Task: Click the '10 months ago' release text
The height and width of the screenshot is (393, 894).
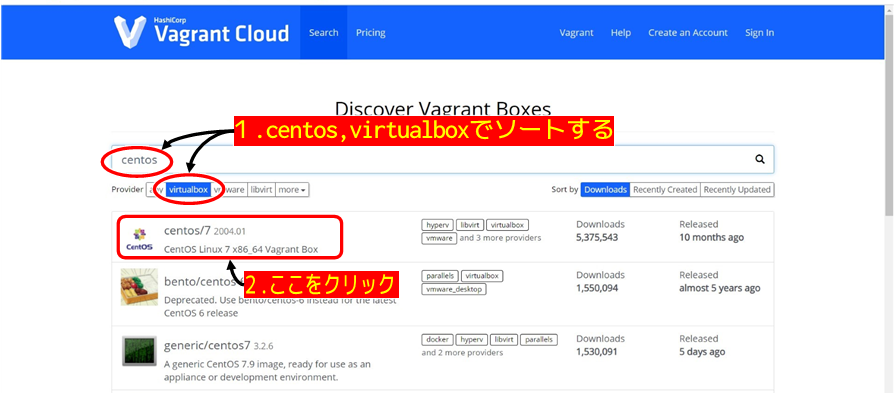Action: 712,237
